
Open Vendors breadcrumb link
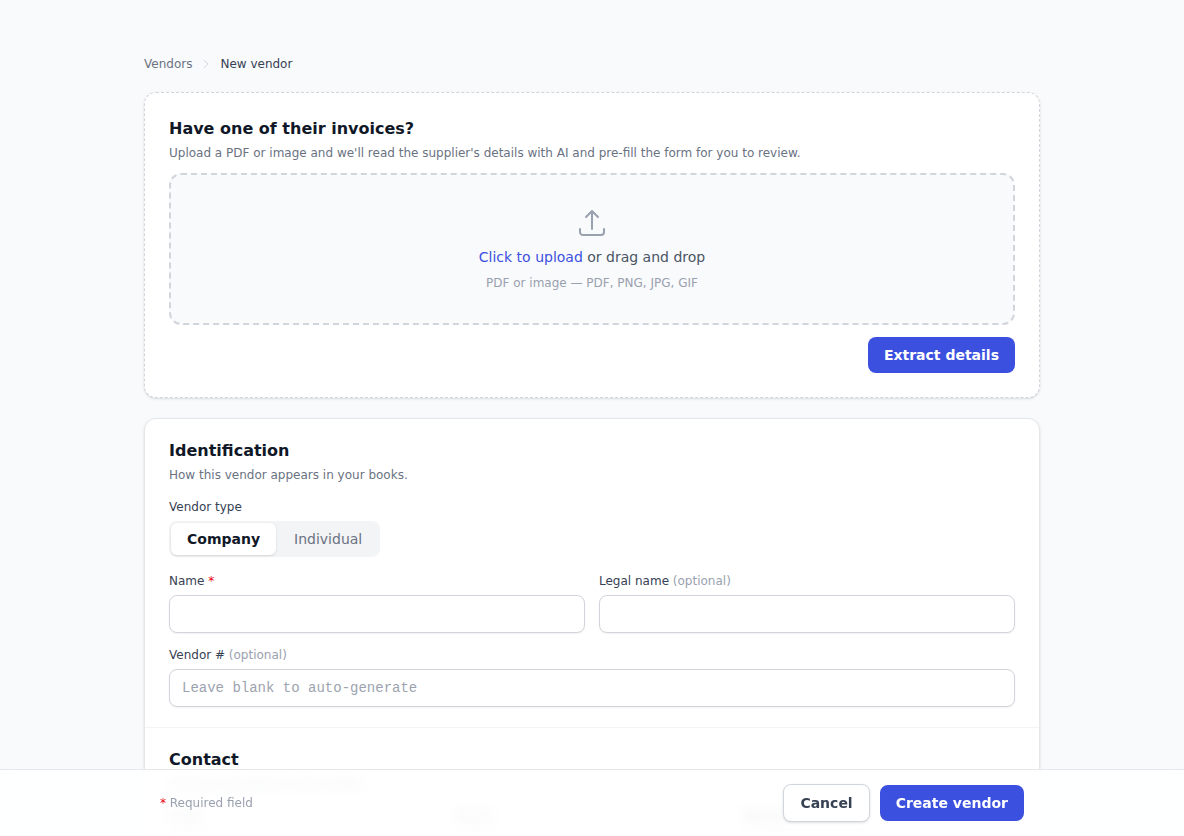tap(168, 63)
